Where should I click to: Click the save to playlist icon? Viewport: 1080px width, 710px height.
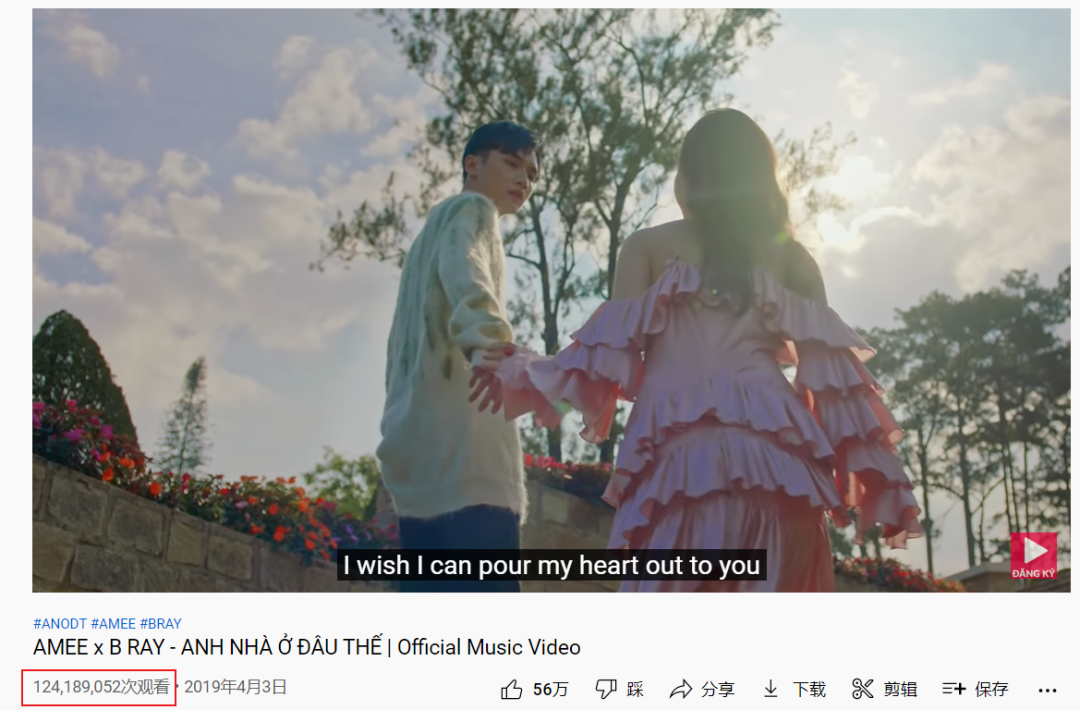[x=954, y=689]
